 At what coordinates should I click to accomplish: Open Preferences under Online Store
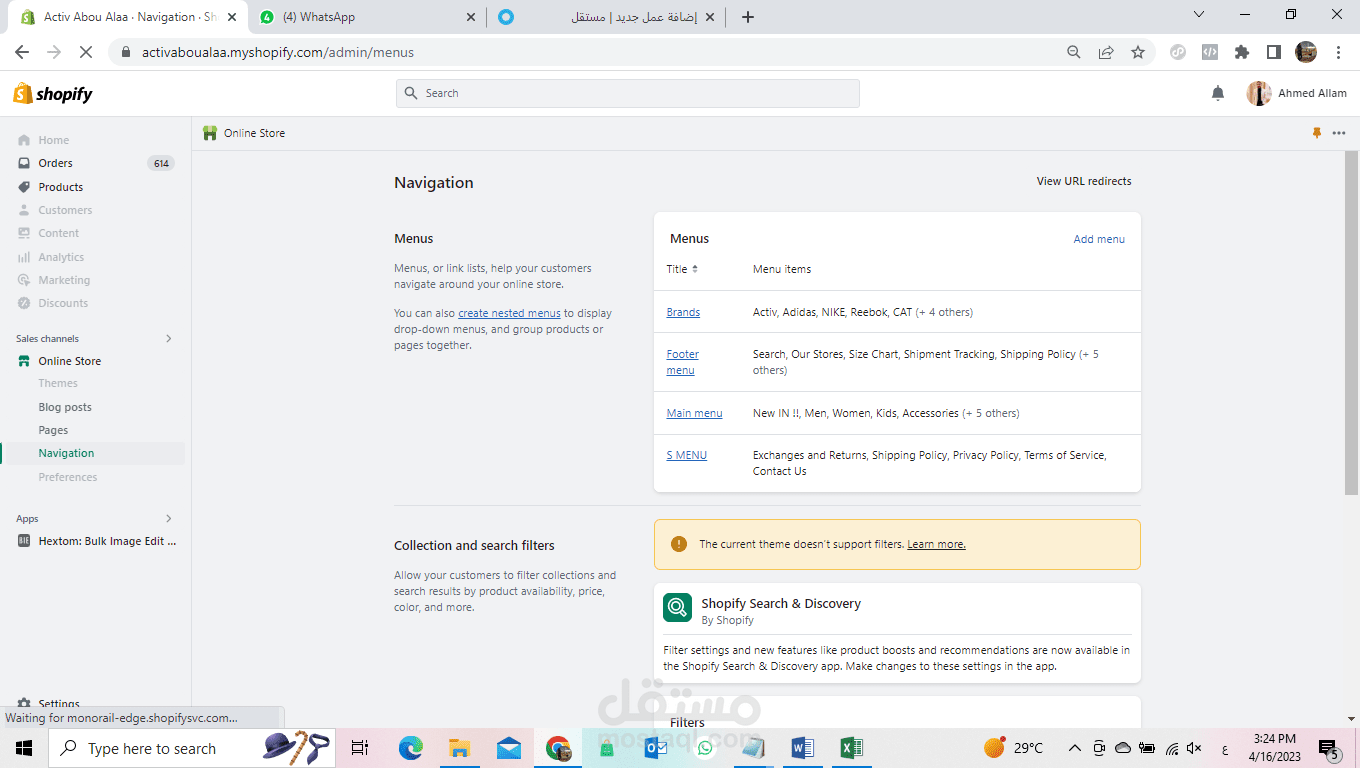pyautogui.click(x=68, y=477)
